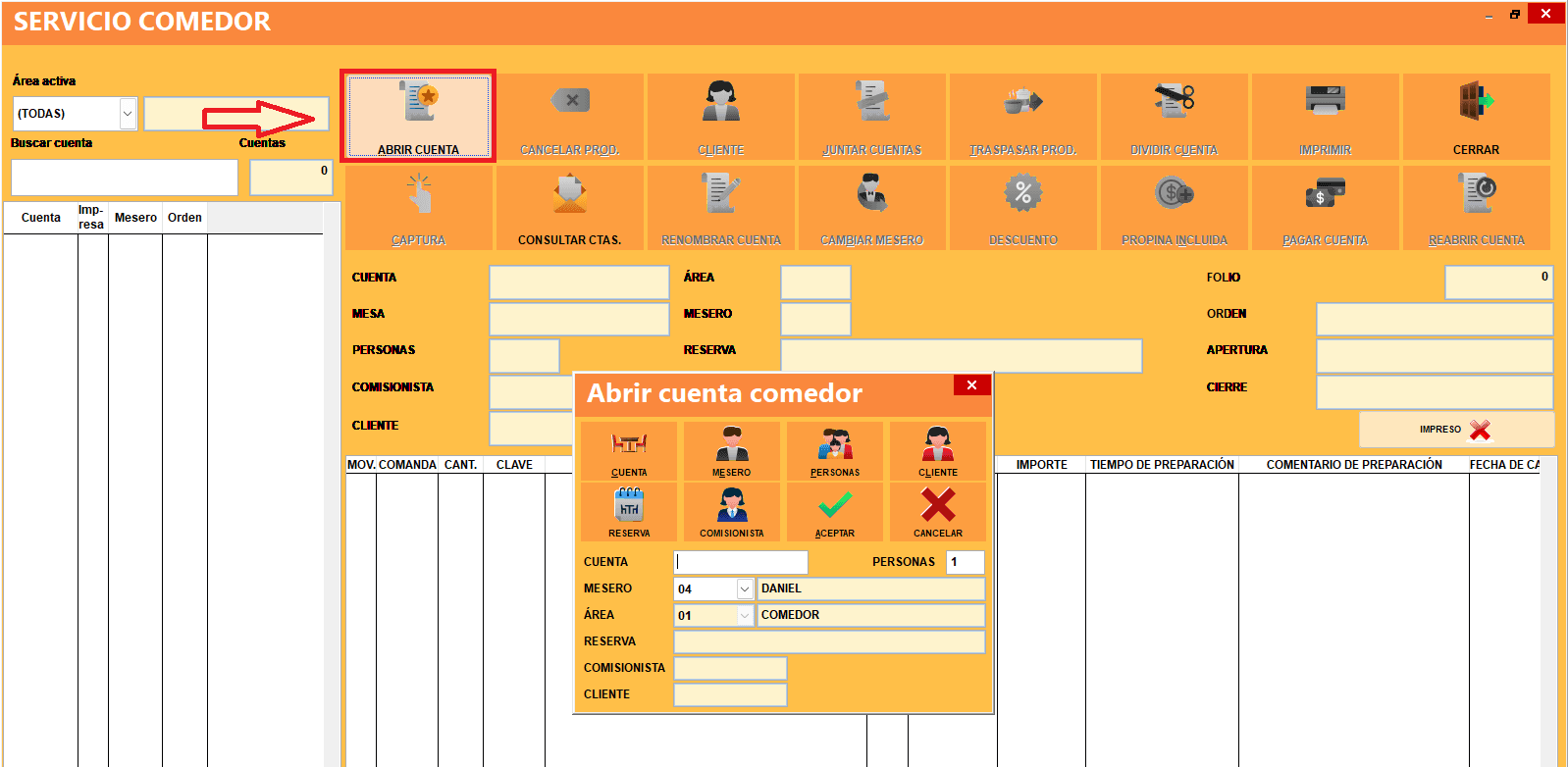Click the IMPORTE column header
The width and height of the screenshot is (1568, 767).
(1042, 465)
